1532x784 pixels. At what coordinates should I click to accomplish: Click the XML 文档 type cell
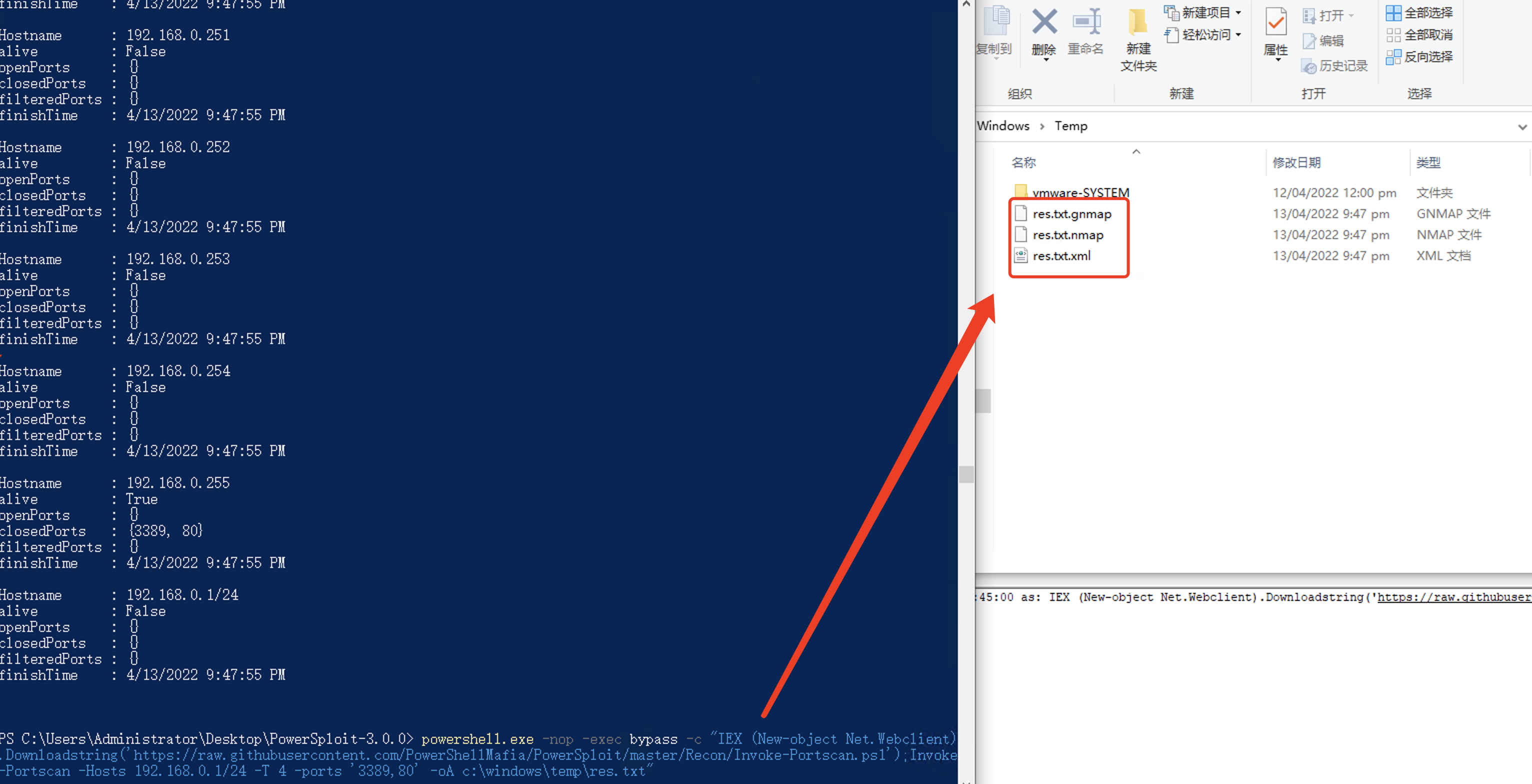[x=1443, y=256]
